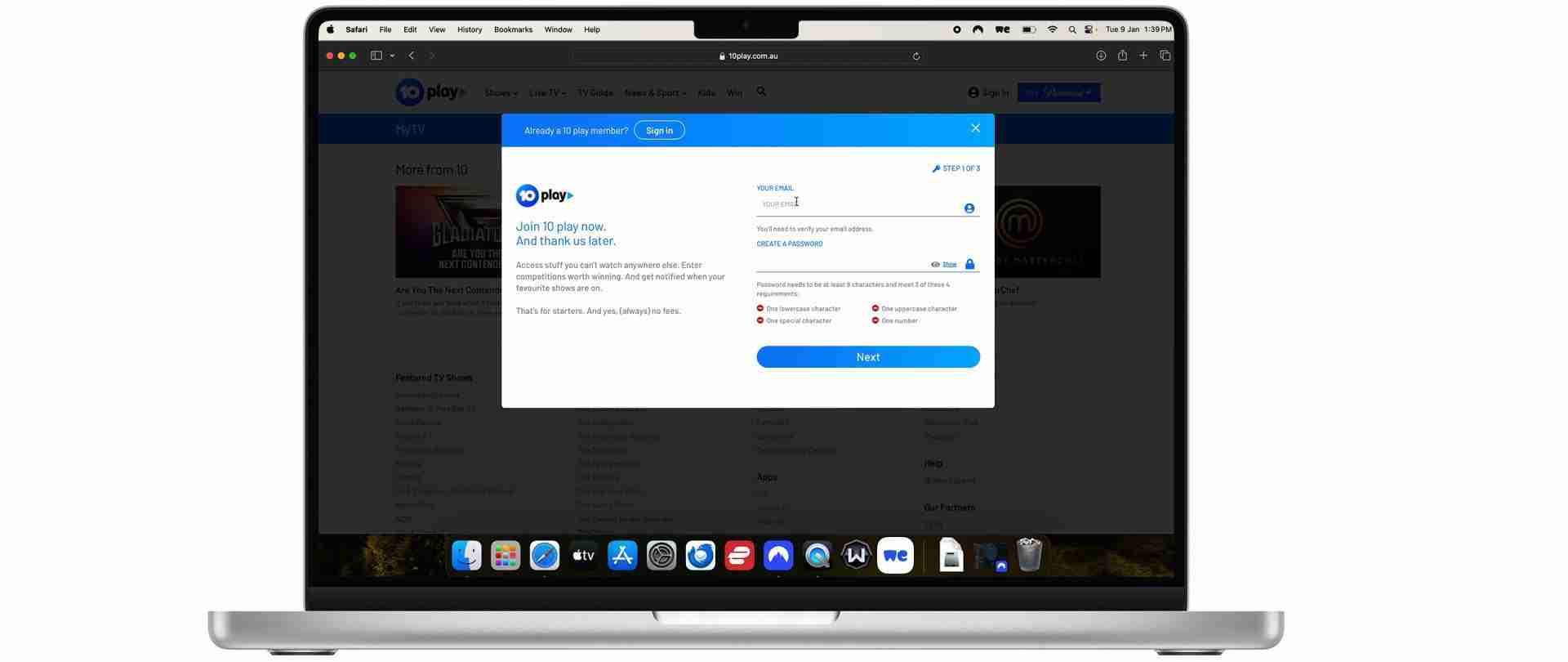Open NordVPN from the dock
The width and height of the screenshot is (1568, 662).
click(778, 556)
